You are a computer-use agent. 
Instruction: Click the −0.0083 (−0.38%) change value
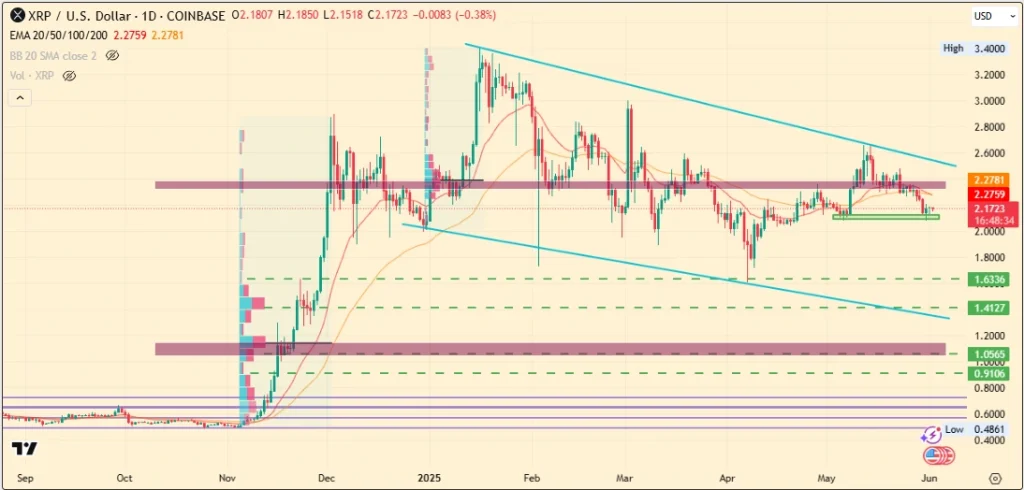tap(457, 14)
